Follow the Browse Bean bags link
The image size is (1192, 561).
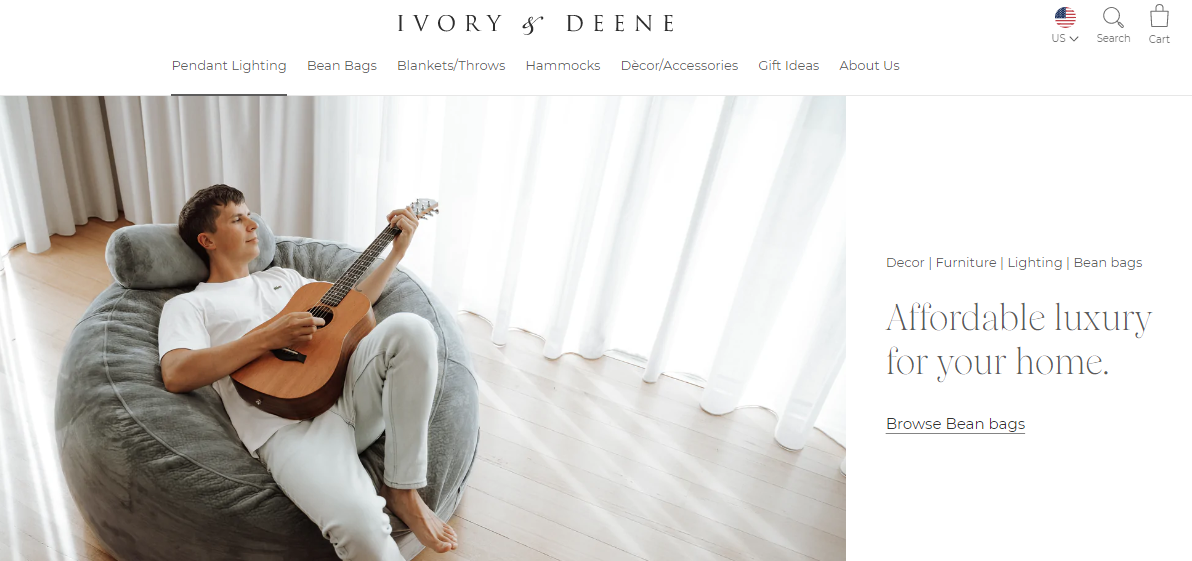point(956,424)
